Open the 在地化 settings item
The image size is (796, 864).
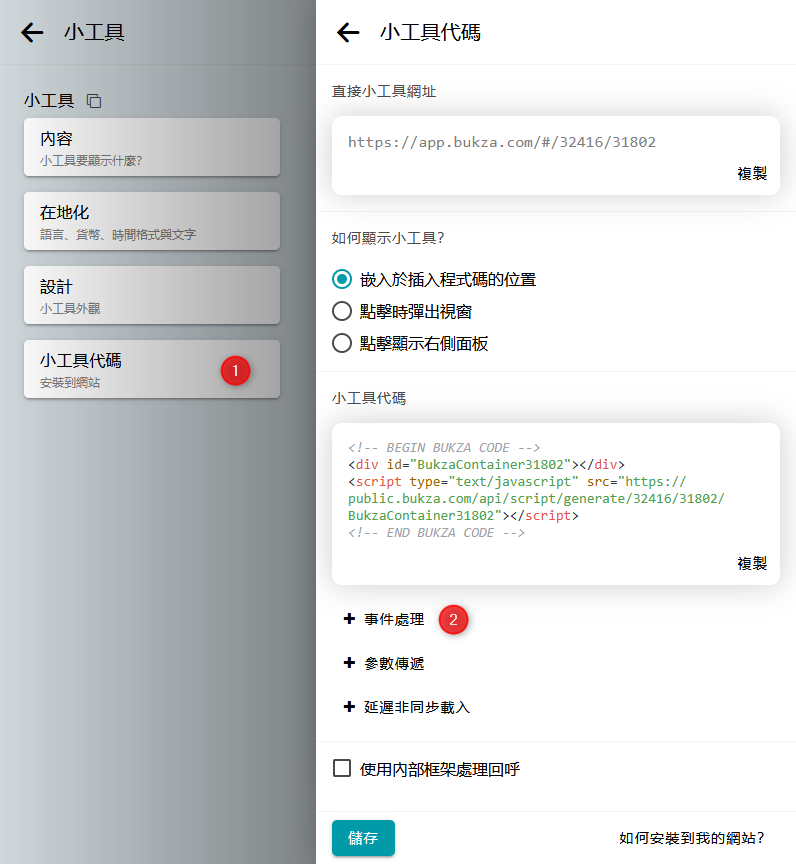pyautogui.click(x=152, y=221)
